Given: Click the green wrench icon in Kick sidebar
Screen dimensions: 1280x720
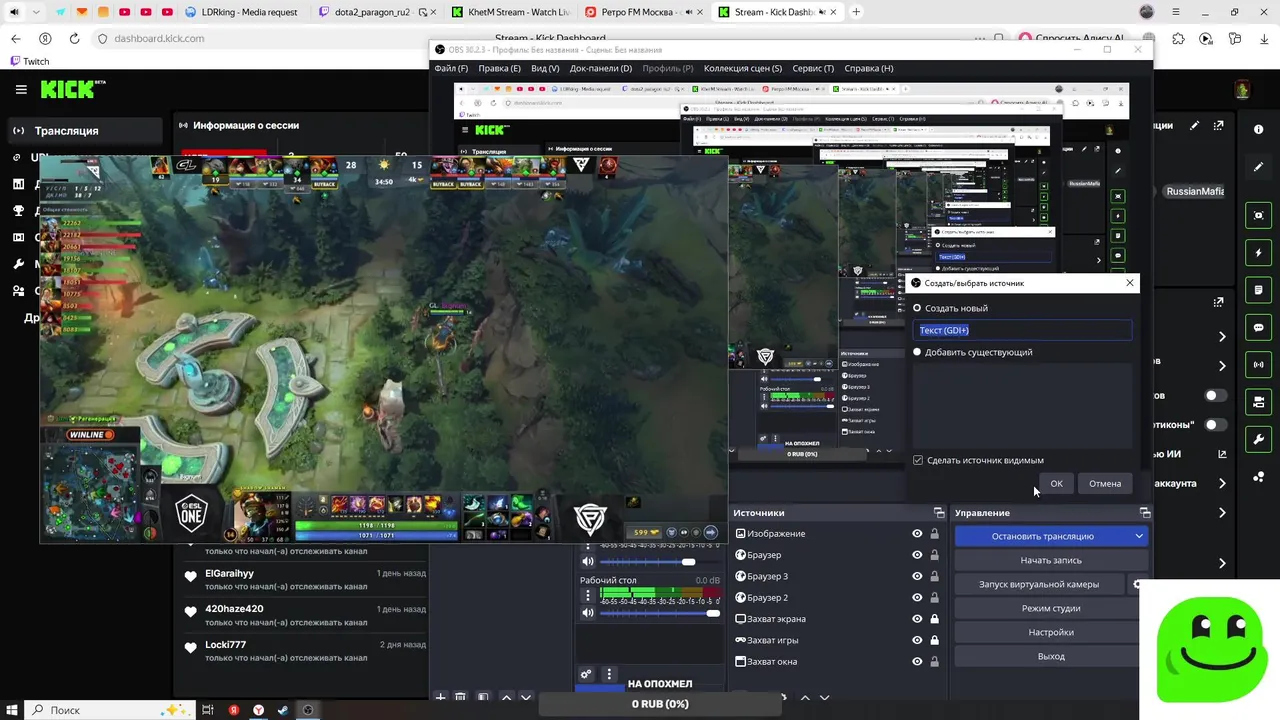Looking at the screenshot, I should (1259, 439).
